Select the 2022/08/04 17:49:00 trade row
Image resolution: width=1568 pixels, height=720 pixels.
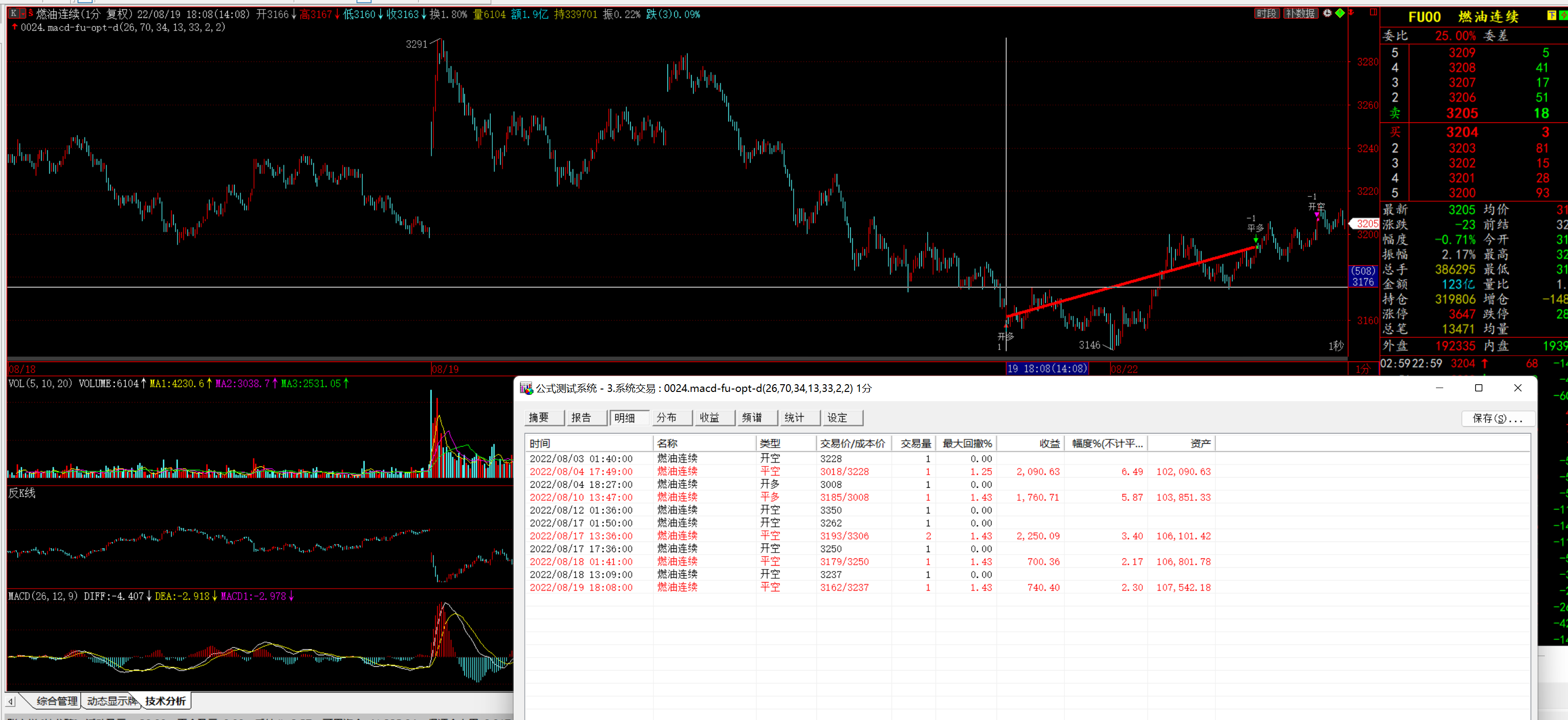(871, 471)
